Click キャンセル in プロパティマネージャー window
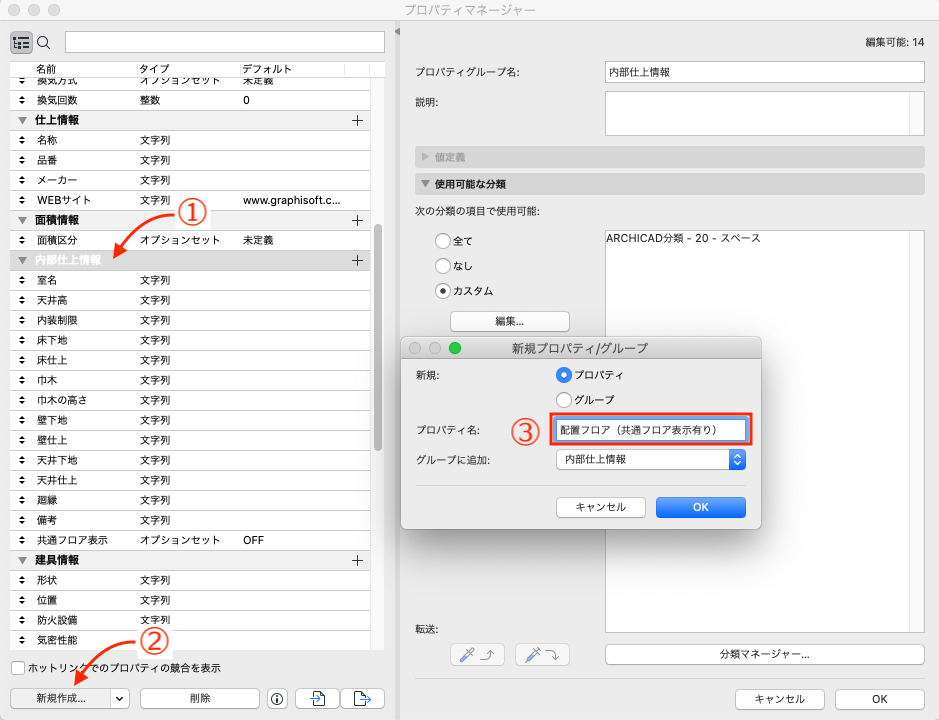The height and width of the screenshot is (720, 939). coord(780,699)
